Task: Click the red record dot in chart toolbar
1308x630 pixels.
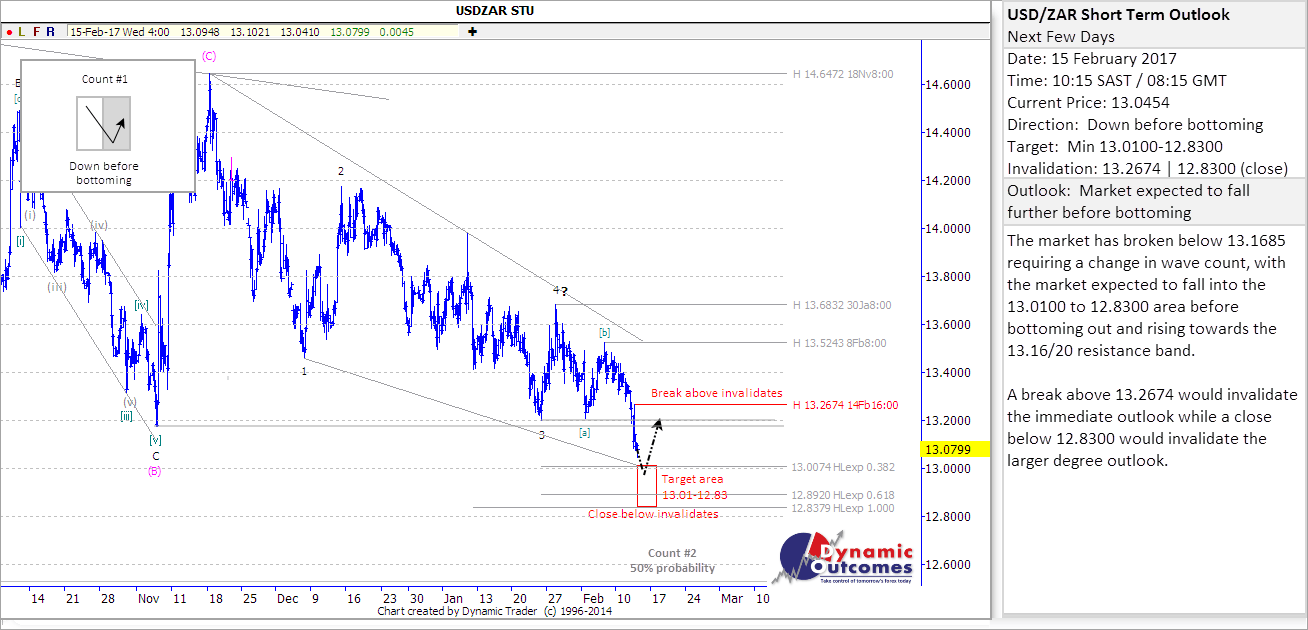Action: [9, 32]
